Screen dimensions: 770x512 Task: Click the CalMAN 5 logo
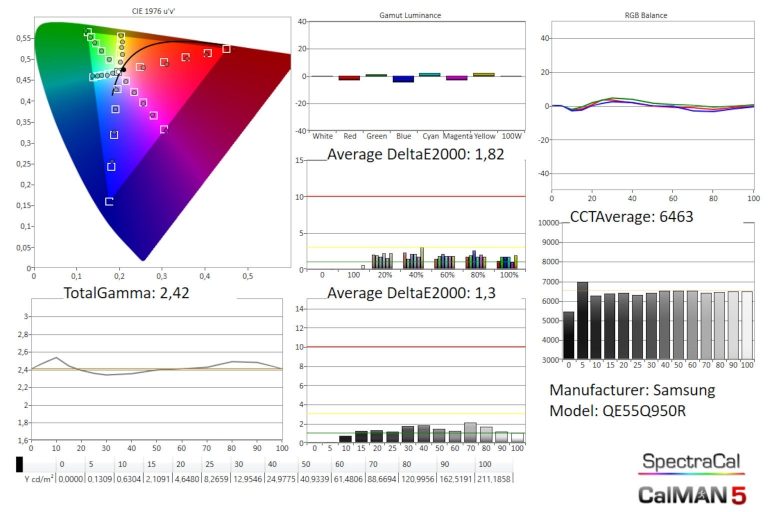point(692,493)
